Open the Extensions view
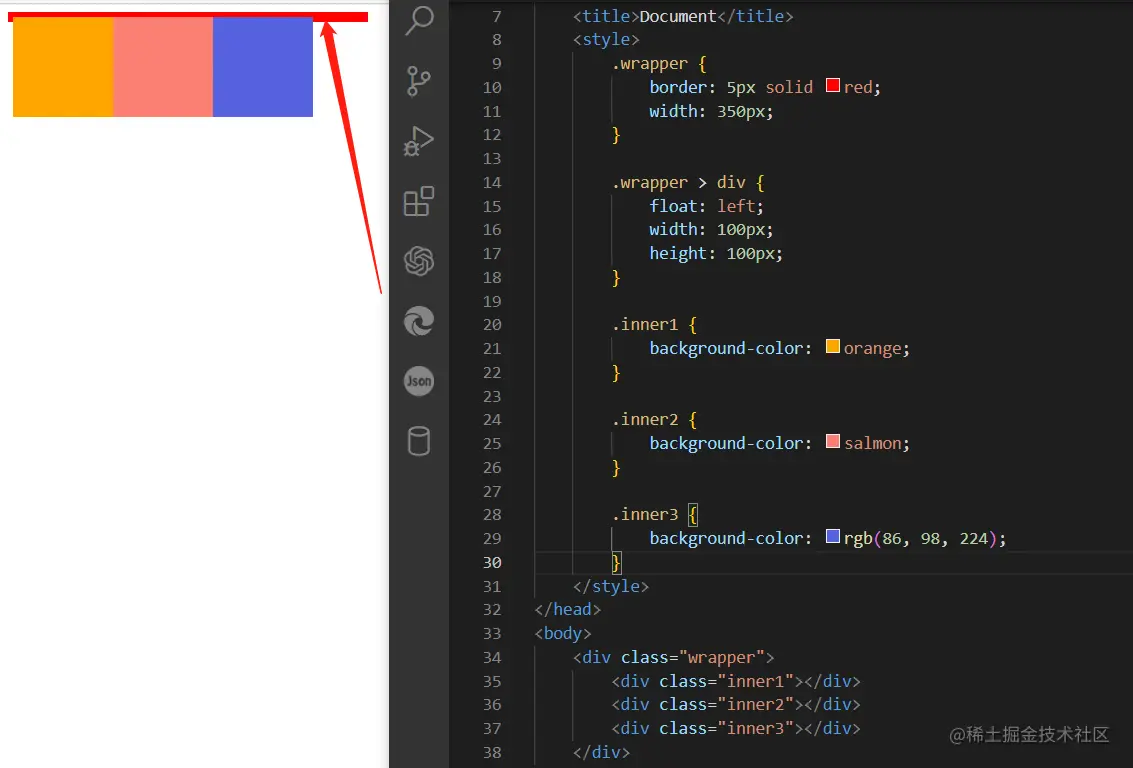The width and height of the screenshot is (1133, 768). click(x=419, y=201)
